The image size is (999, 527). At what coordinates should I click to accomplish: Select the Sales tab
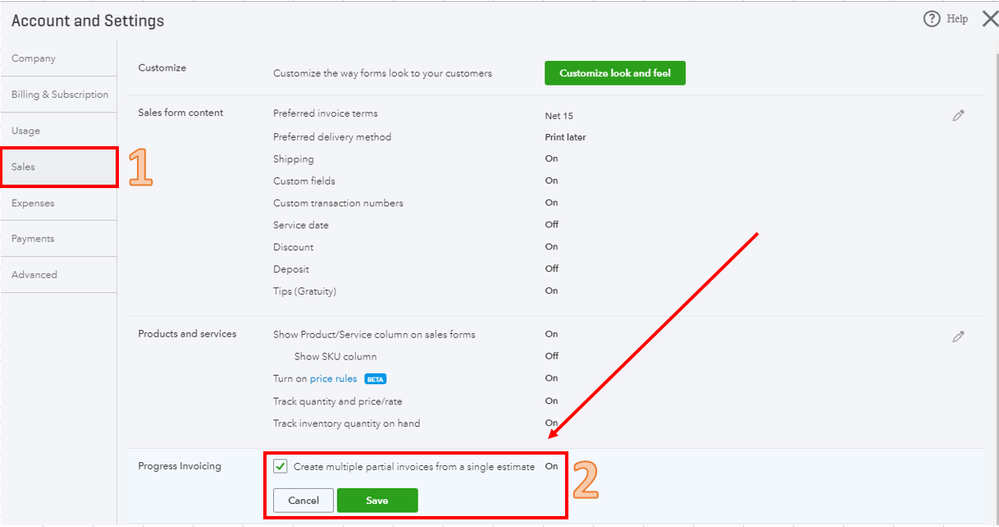tap(59, 167)
